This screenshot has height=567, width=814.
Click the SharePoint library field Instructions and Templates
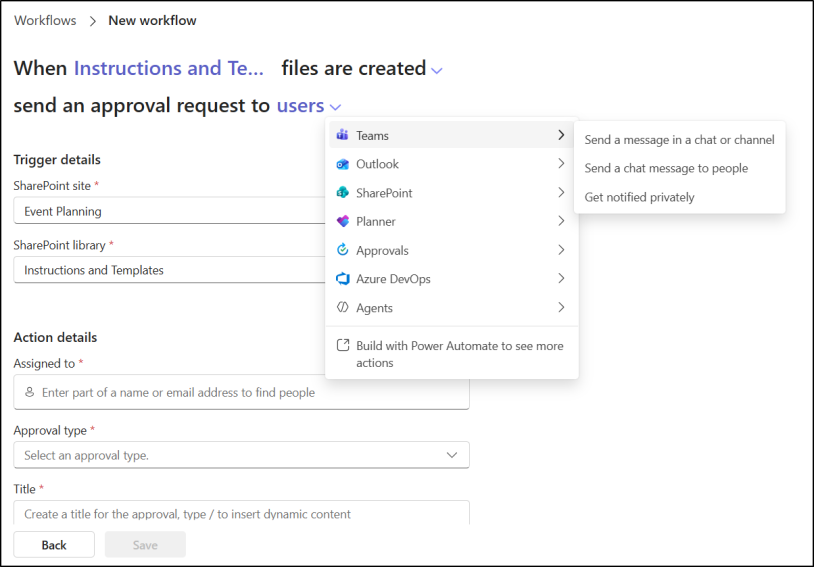tap(169, 270)
